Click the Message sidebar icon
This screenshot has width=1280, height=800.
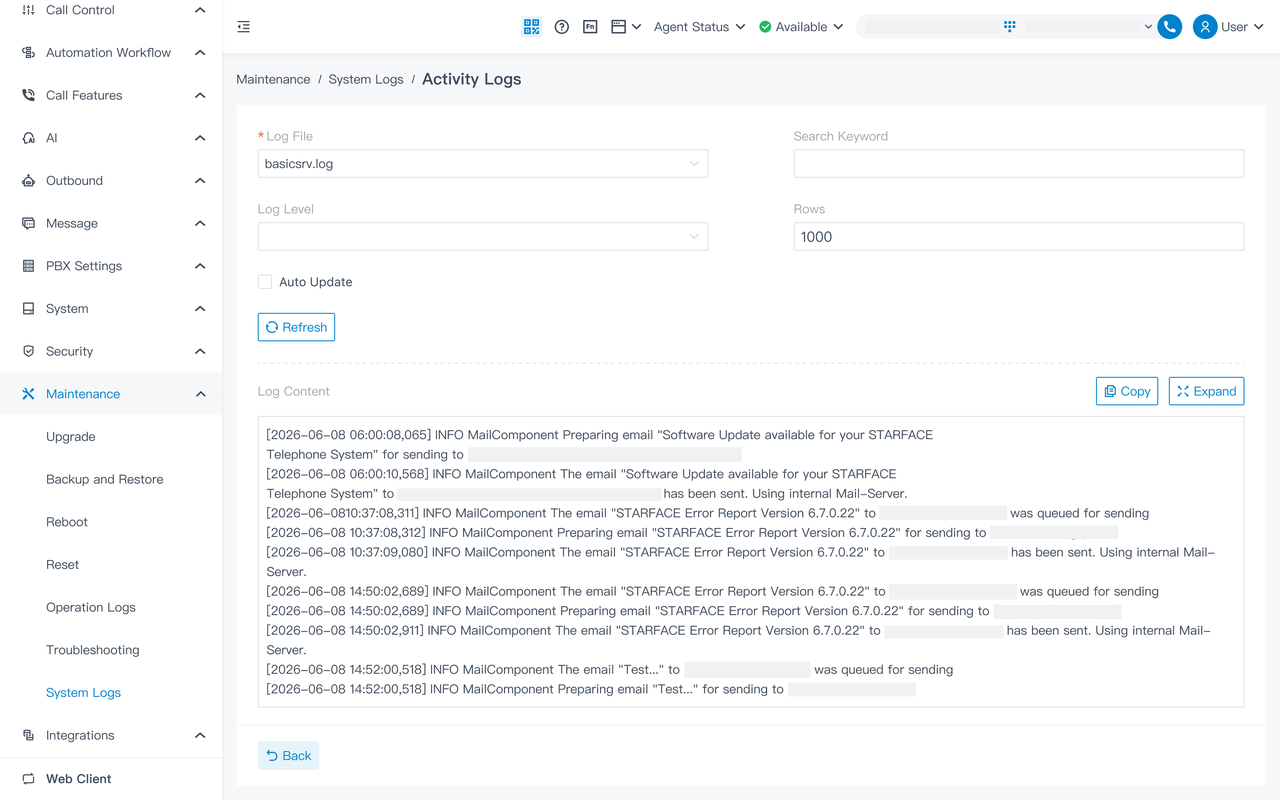click(28, 223)
